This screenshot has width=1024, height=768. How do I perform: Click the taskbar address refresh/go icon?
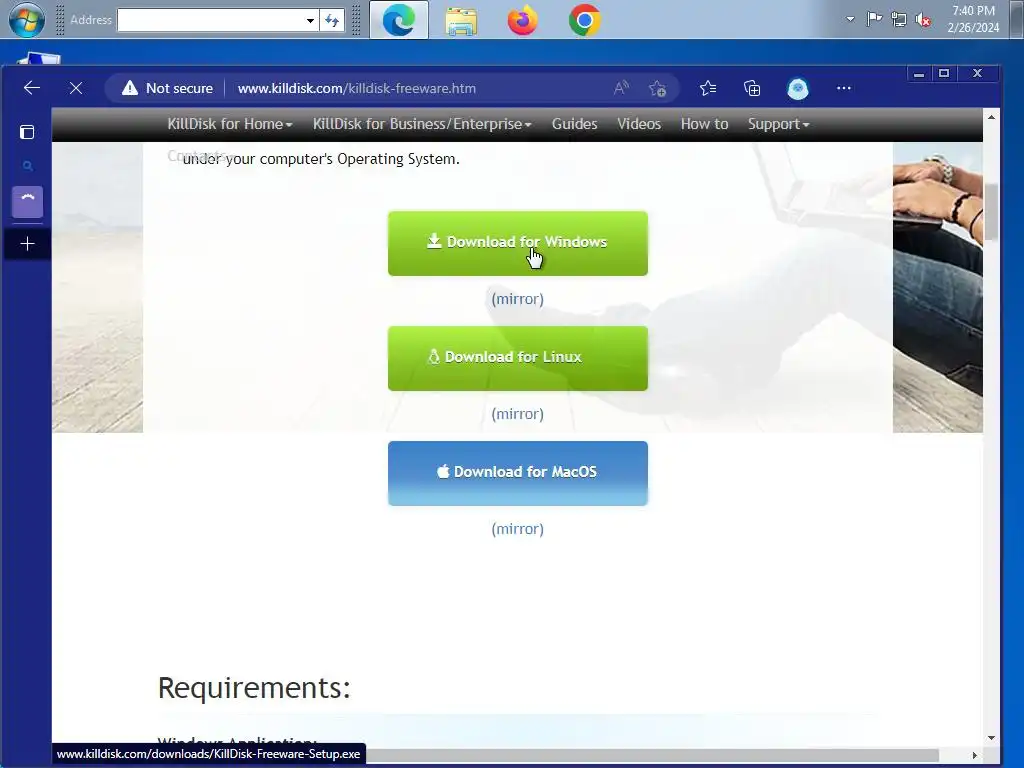332,20
